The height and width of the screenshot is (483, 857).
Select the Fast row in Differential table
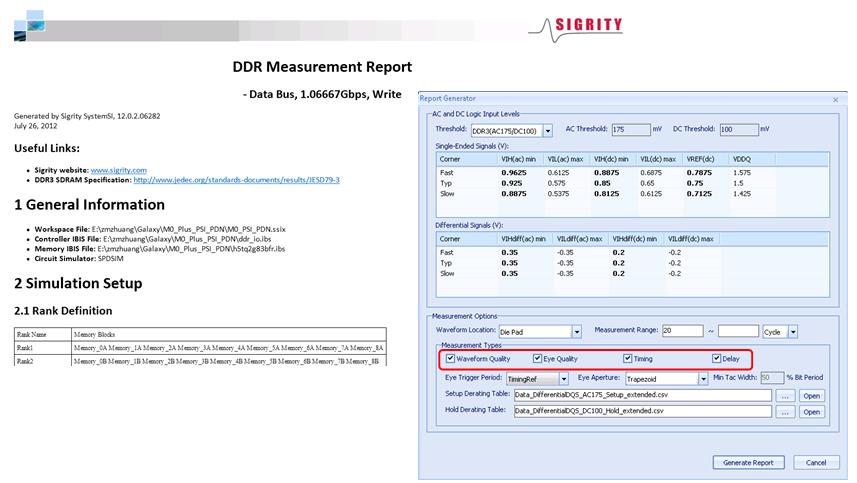point(632,252)
